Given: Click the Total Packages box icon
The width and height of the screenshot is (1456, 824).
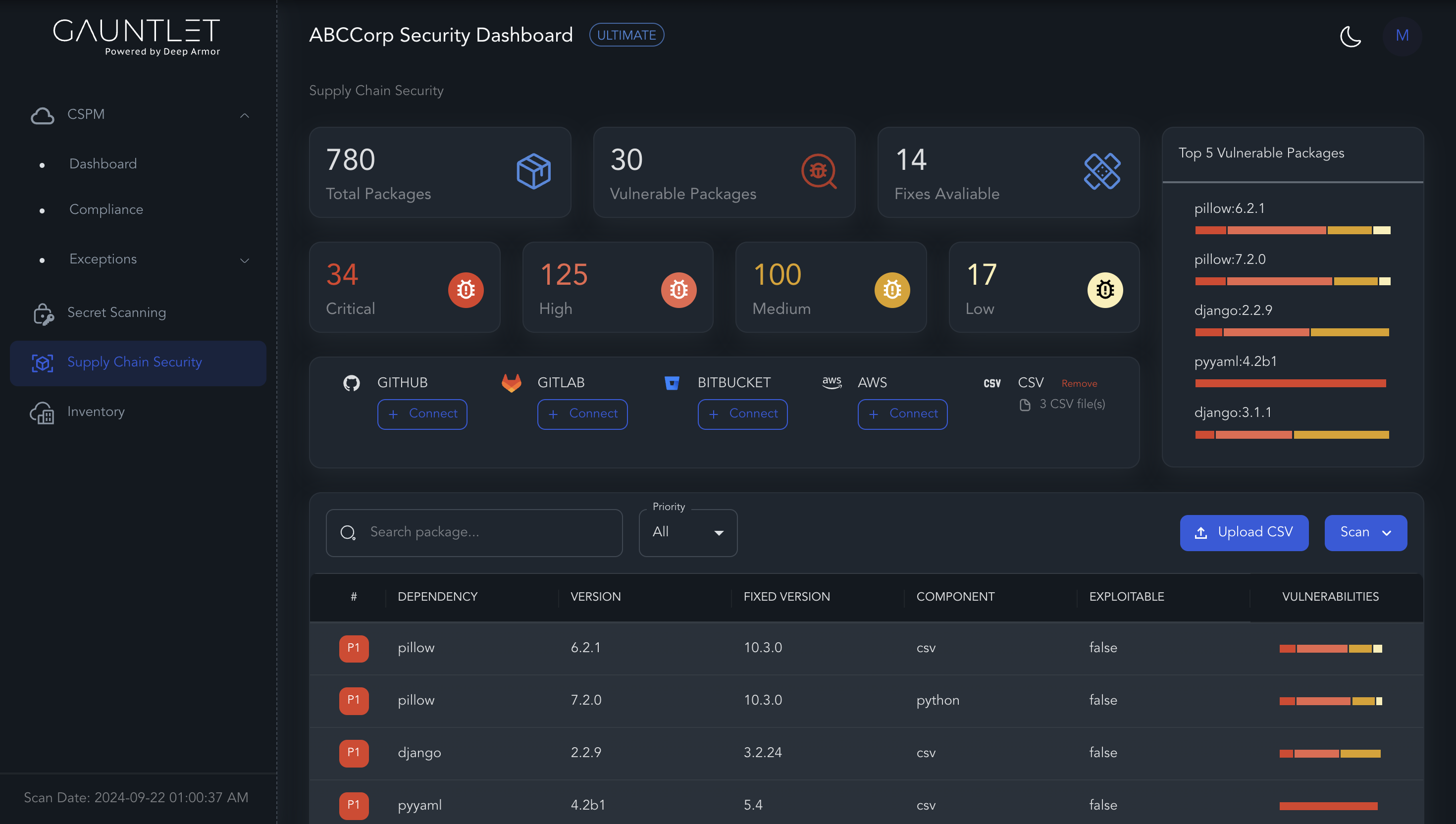Looking at the screenshot, I should coord(533,171).
